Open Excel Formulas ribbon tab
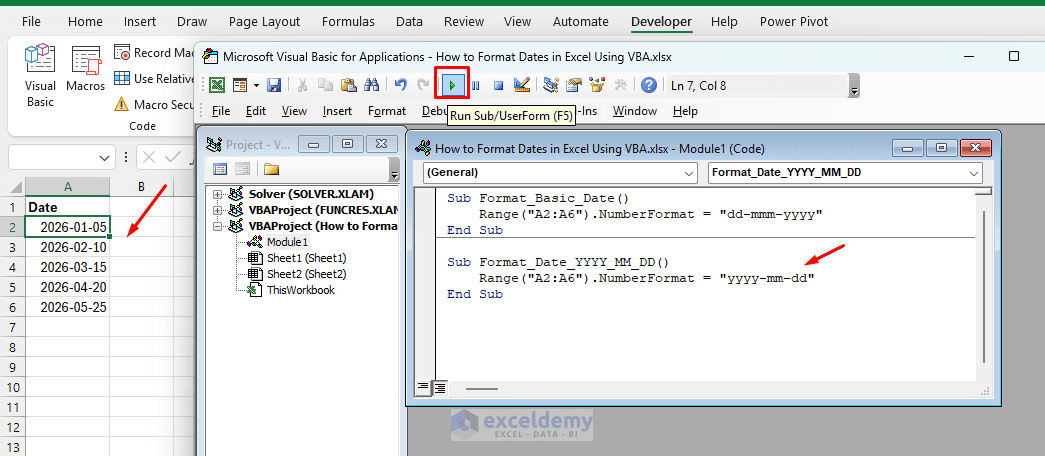This screenshot has width=1045, height=456. pos(348,21)
